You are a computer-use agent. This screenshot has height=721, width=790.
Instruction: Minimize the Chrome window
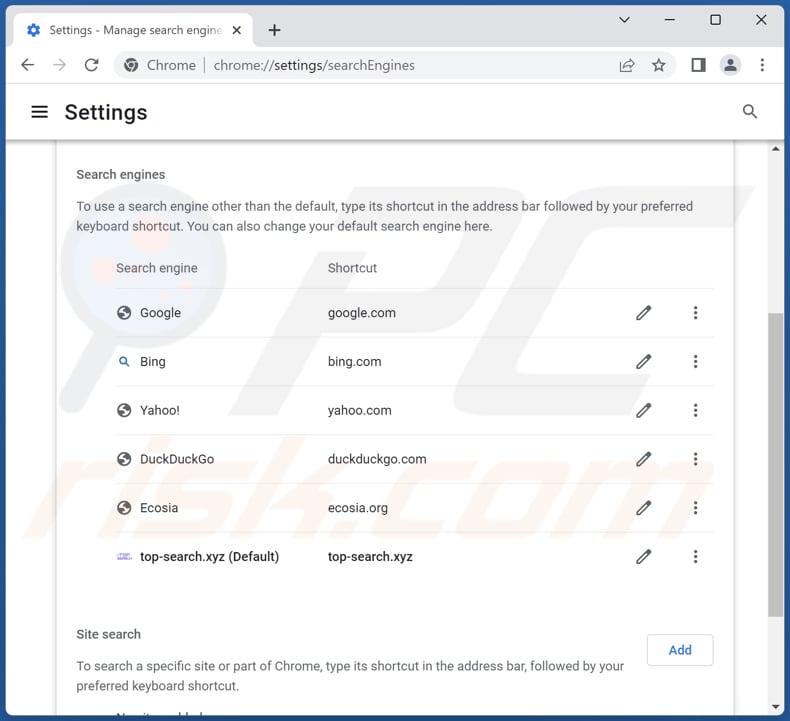(670, 20)
